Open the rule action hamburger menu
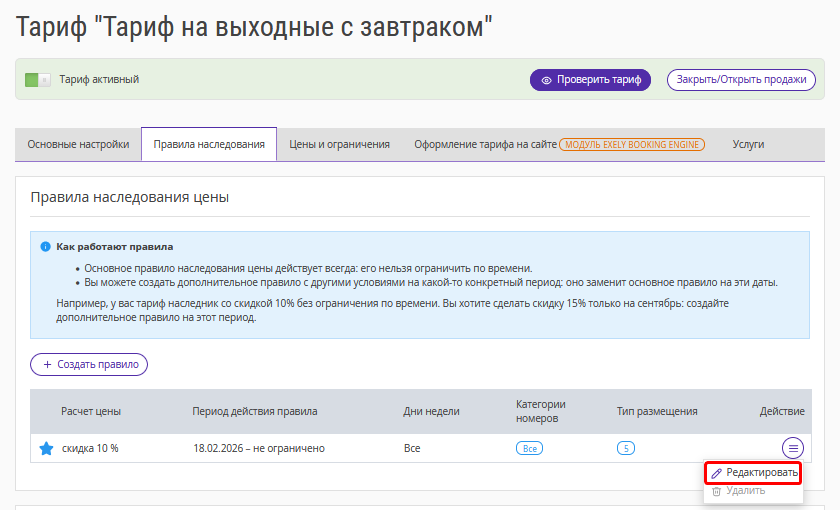 792,448
